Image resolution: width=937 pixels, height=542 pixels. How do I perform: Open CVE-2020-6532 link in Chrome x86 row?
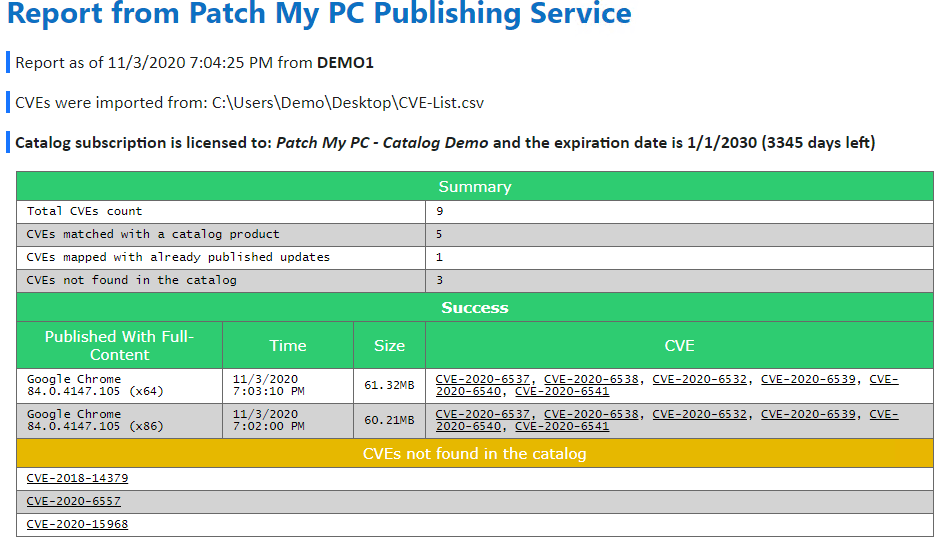click(x=700, y=414)
